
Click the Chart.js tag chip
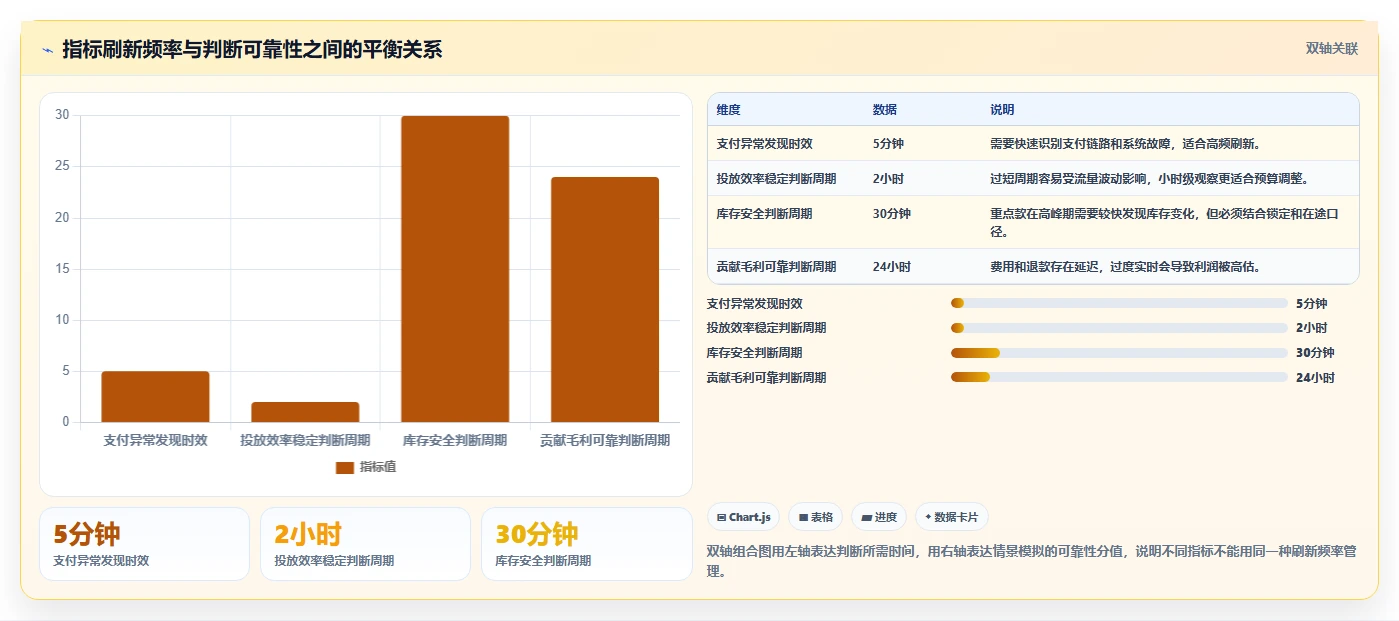[x=743, y=517]
